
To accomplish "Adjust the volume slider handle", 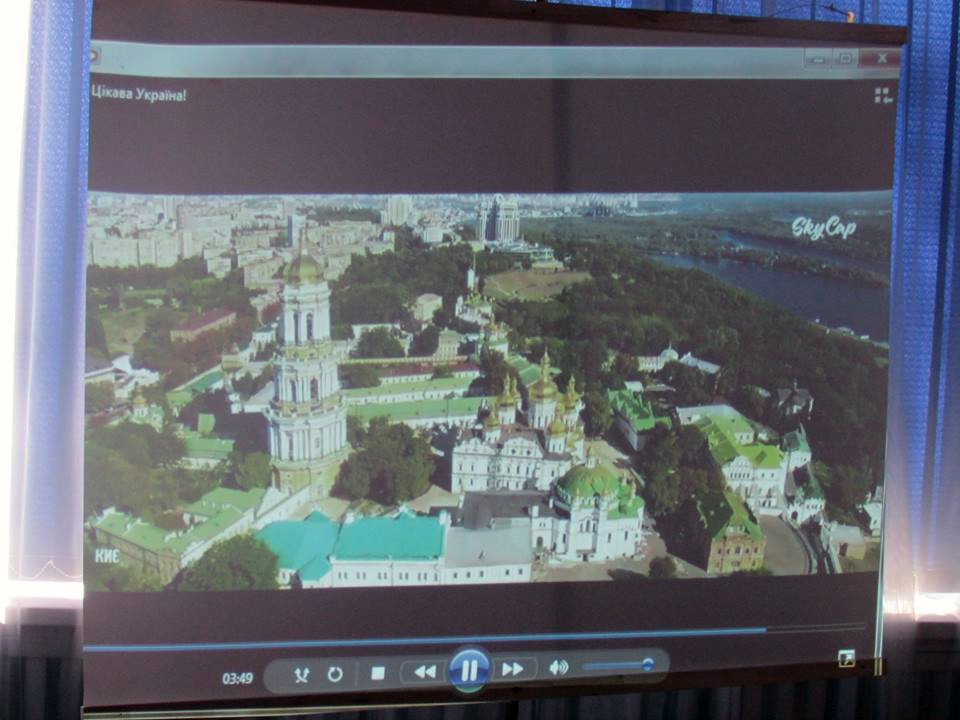I will point(648,664).
